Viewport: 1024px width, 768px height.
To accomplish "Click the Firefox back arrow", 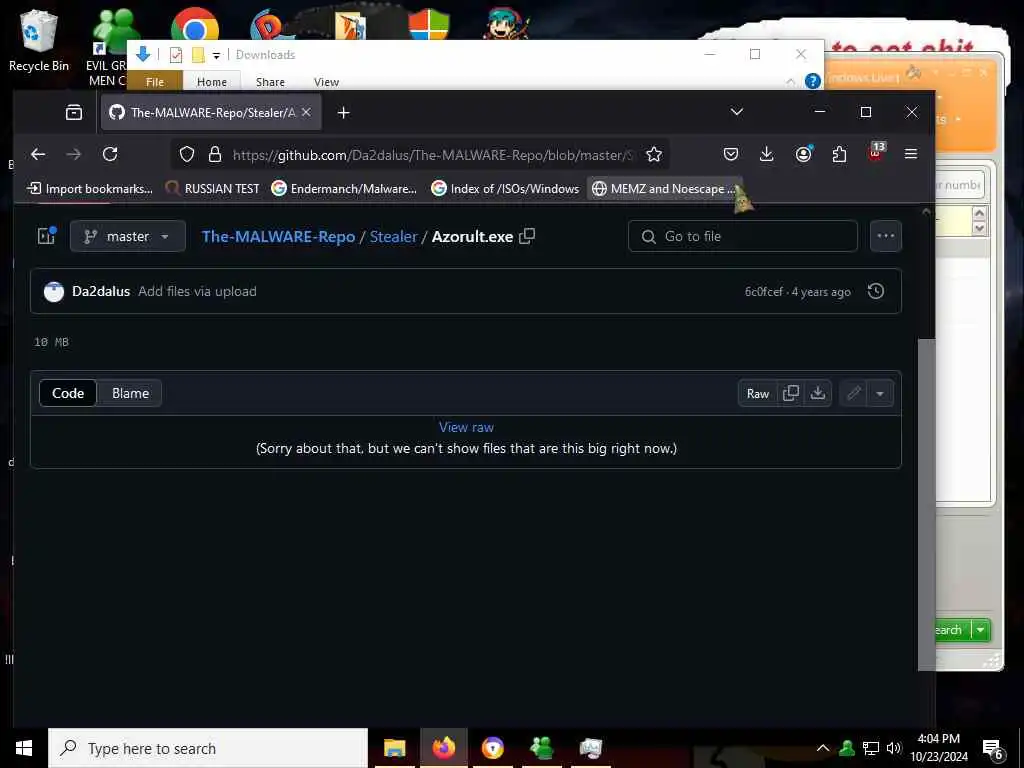I will coord(38,155).
